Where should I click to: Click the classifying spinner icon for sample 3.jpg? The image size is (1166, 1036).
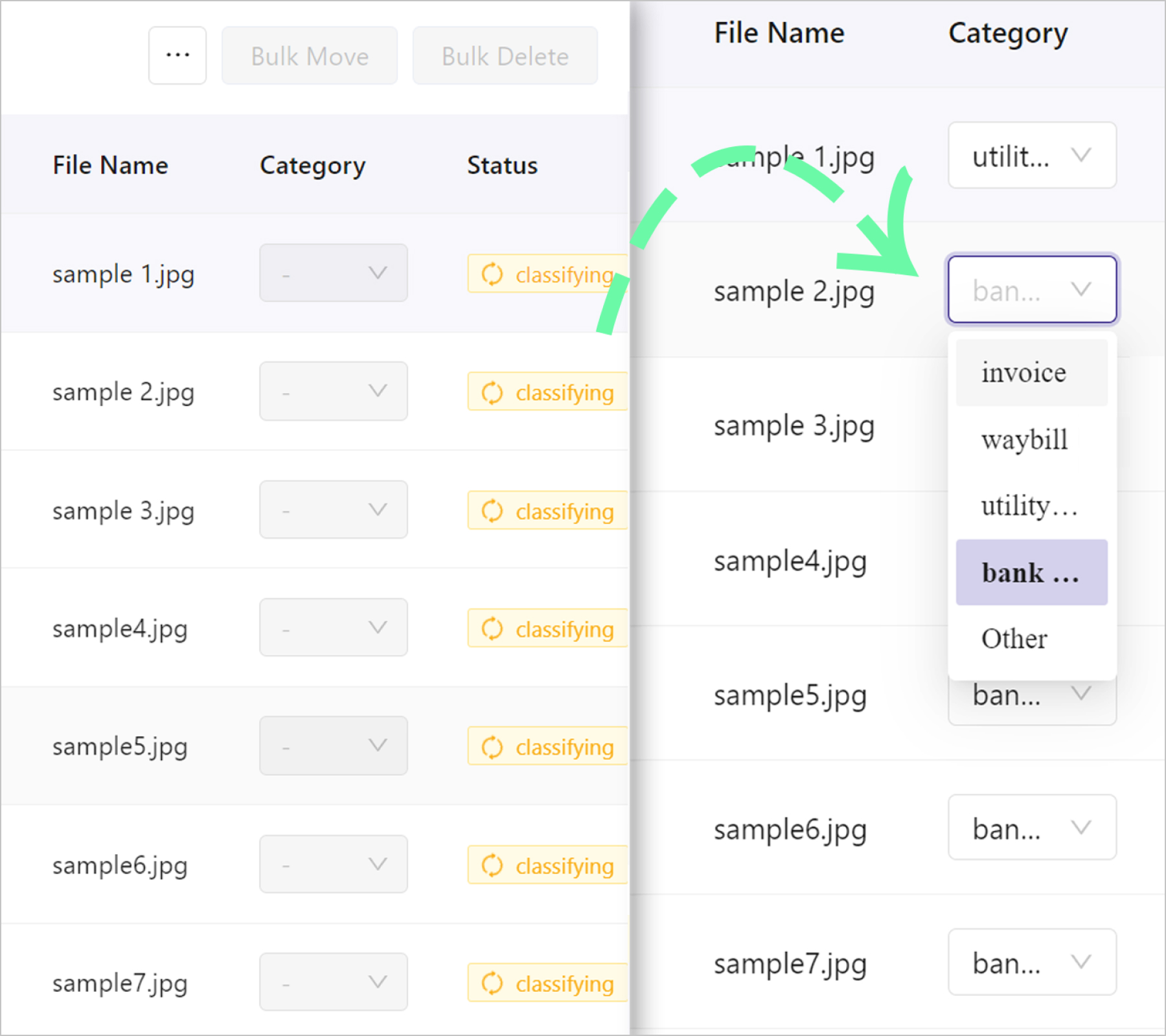coord(492,511)
